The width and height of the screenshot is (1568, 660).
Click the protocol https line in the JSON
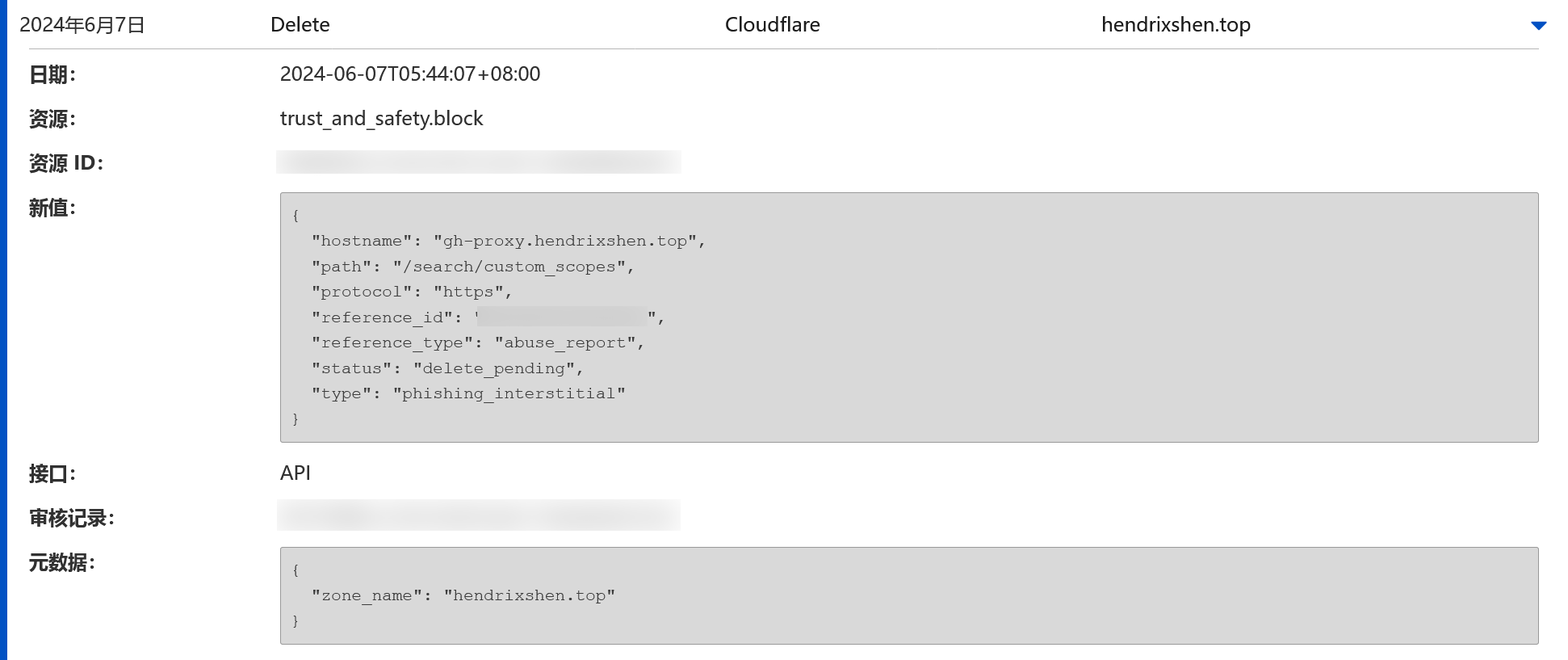pyautogui.click(x=411, y=292)
